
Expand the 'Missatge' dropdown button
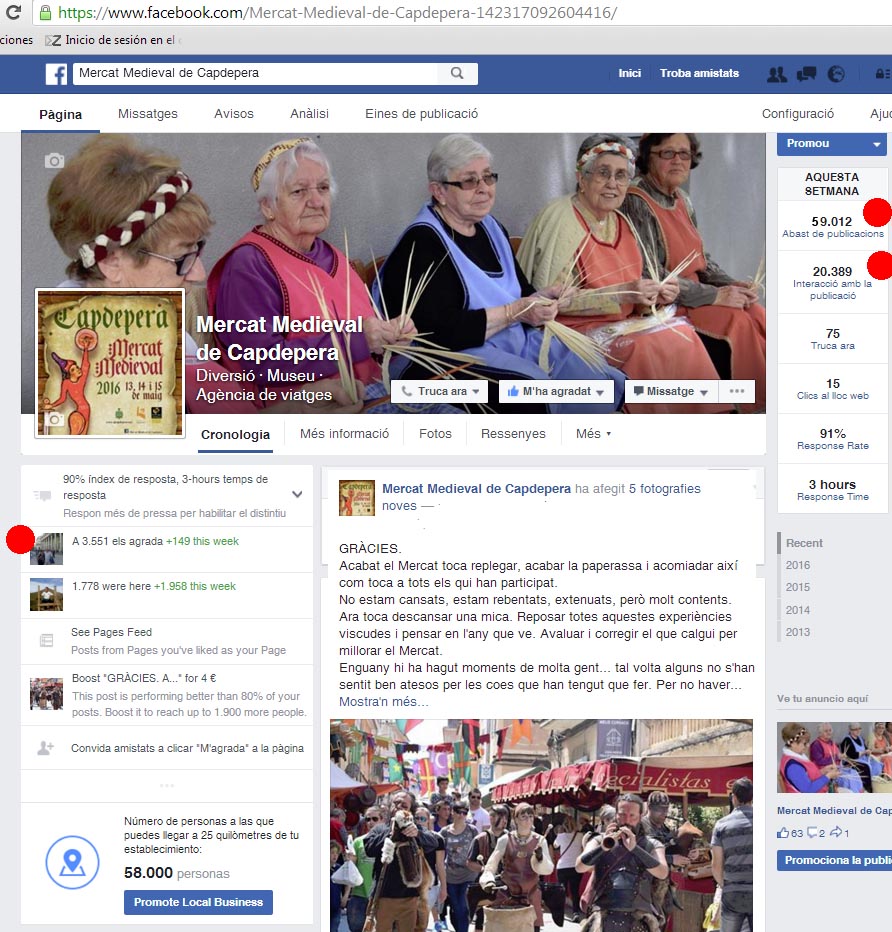tap(670, 391)
